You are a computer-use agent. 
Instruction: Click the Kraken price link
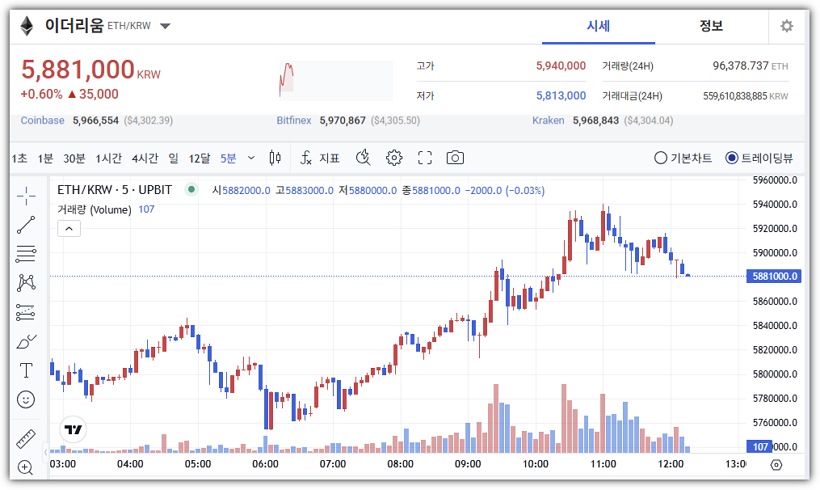548,120
